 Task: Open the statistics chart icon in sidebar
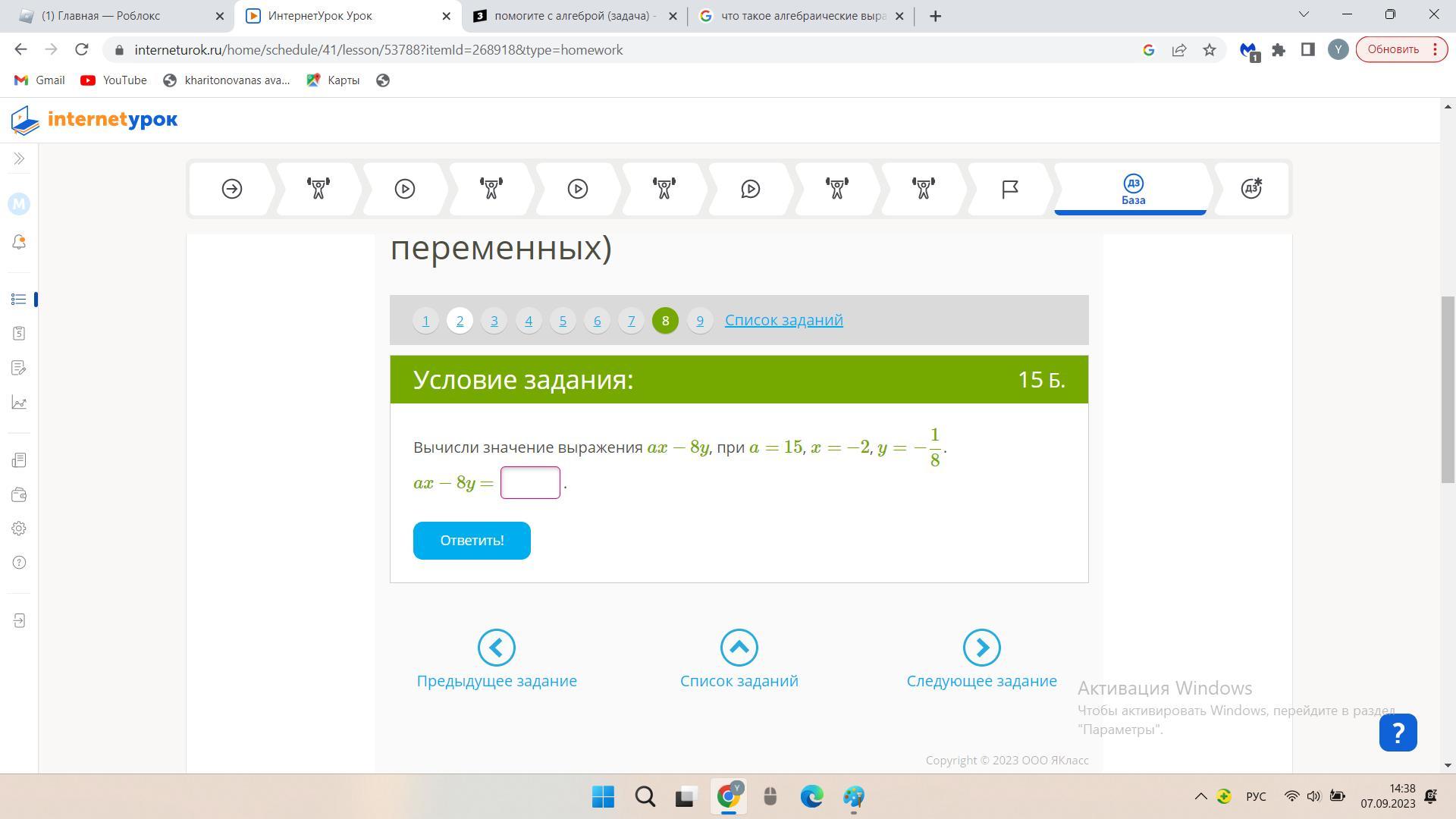(x=19, y=403)
